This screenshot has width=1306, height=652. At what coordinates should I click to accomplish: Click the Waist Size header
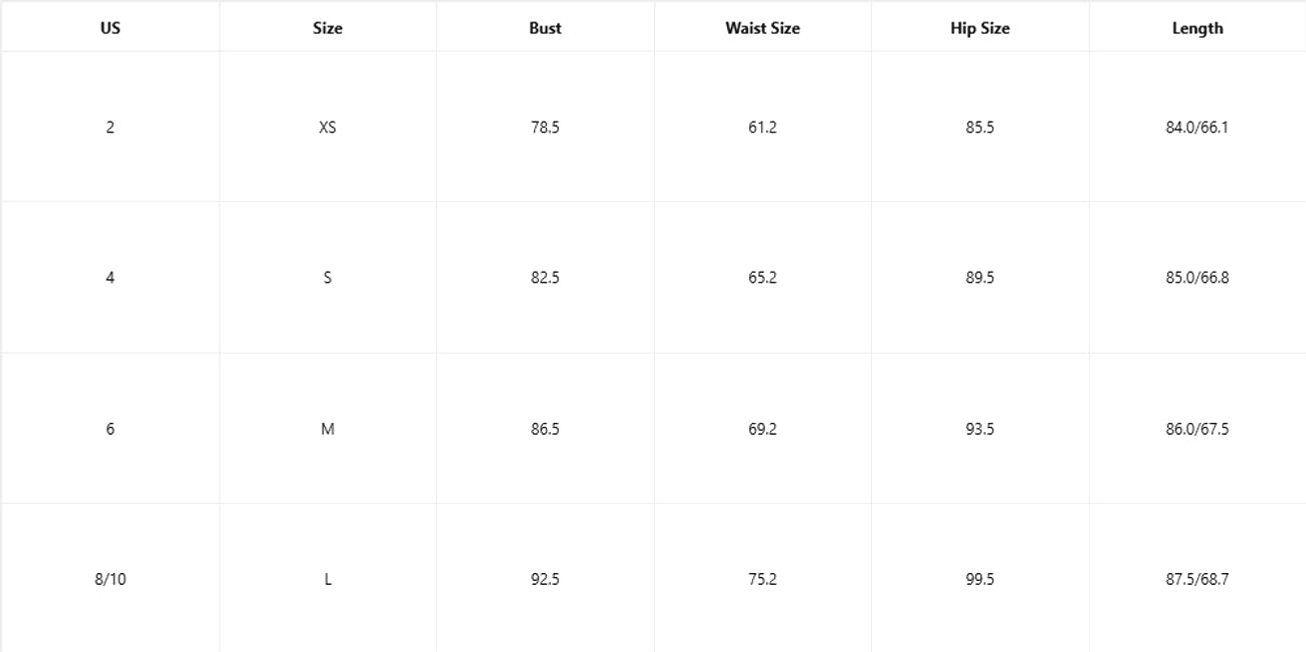click(762, 28)
